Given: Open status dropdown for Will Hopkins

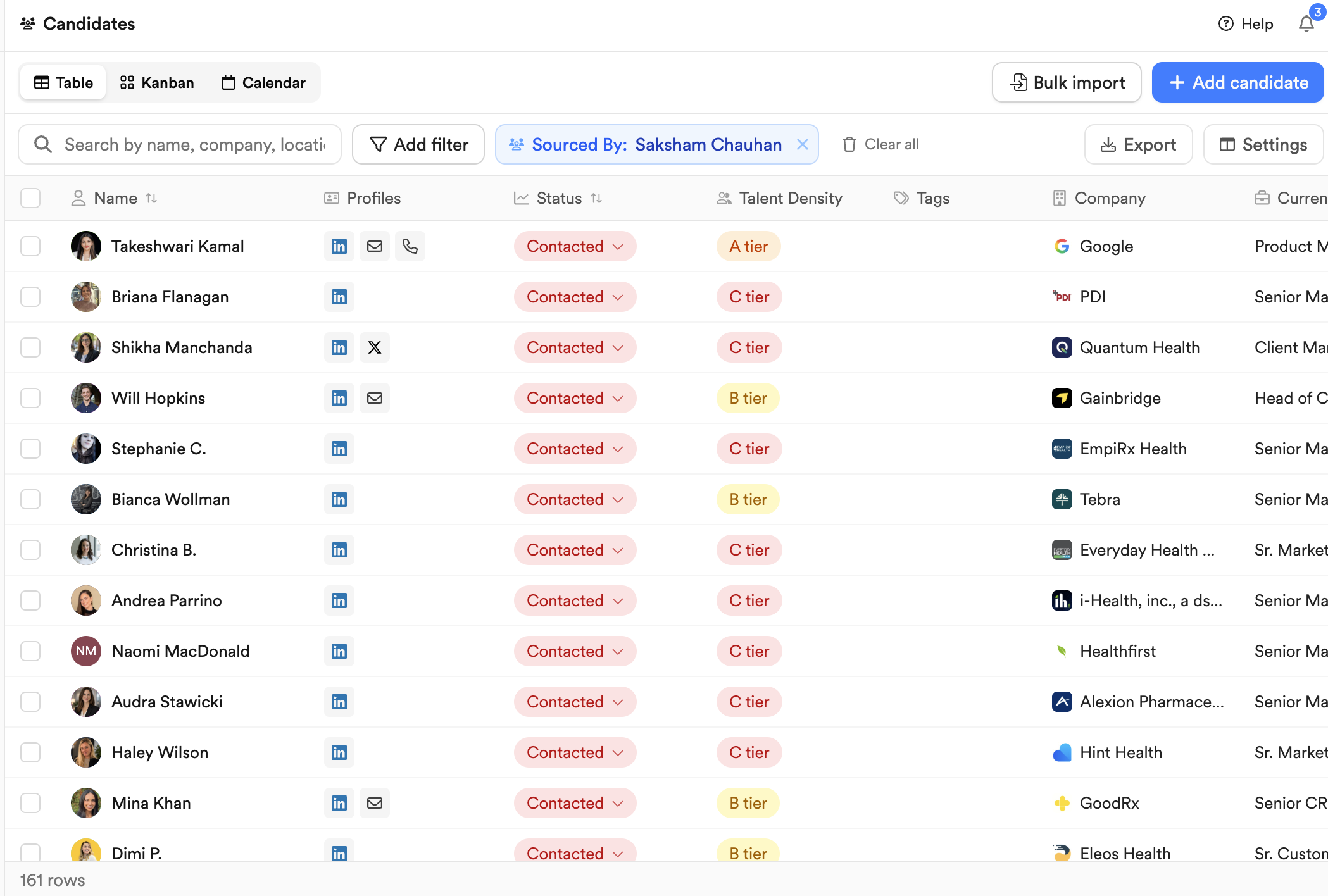Looking at the screenshot, I should pyautogui.click(x=575, y=398).
